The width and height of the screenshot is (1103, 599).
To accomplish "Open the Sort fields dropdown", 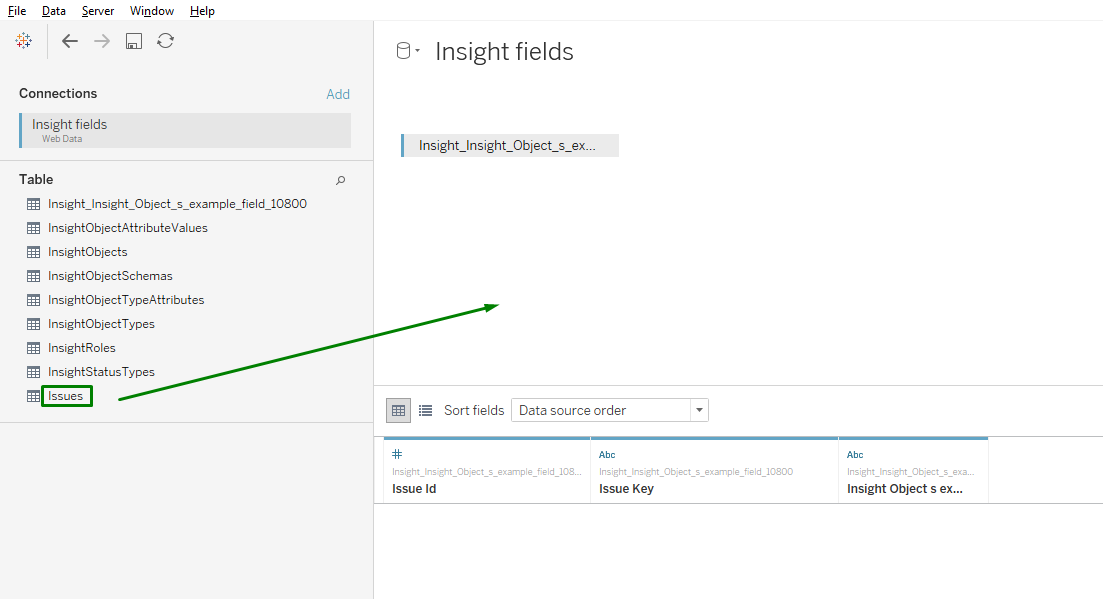I will [x=609, y=410].
